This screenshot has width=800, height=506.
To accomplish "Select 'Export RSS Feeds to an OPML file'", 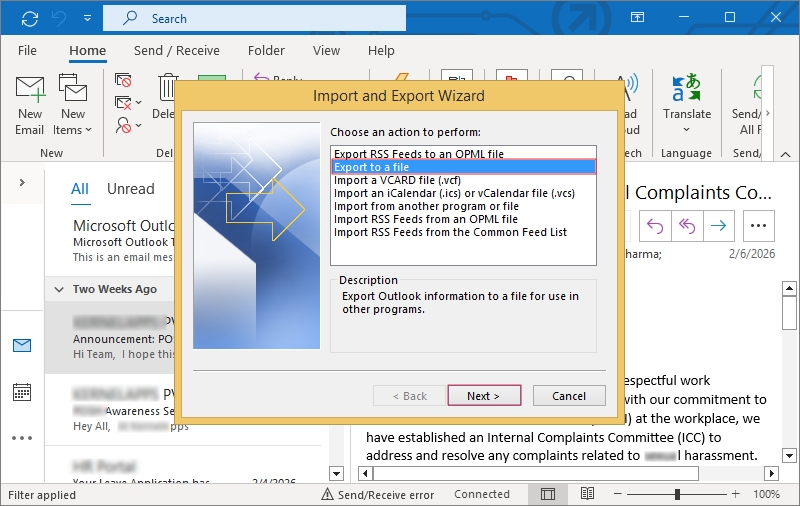I will pos(463,154).
